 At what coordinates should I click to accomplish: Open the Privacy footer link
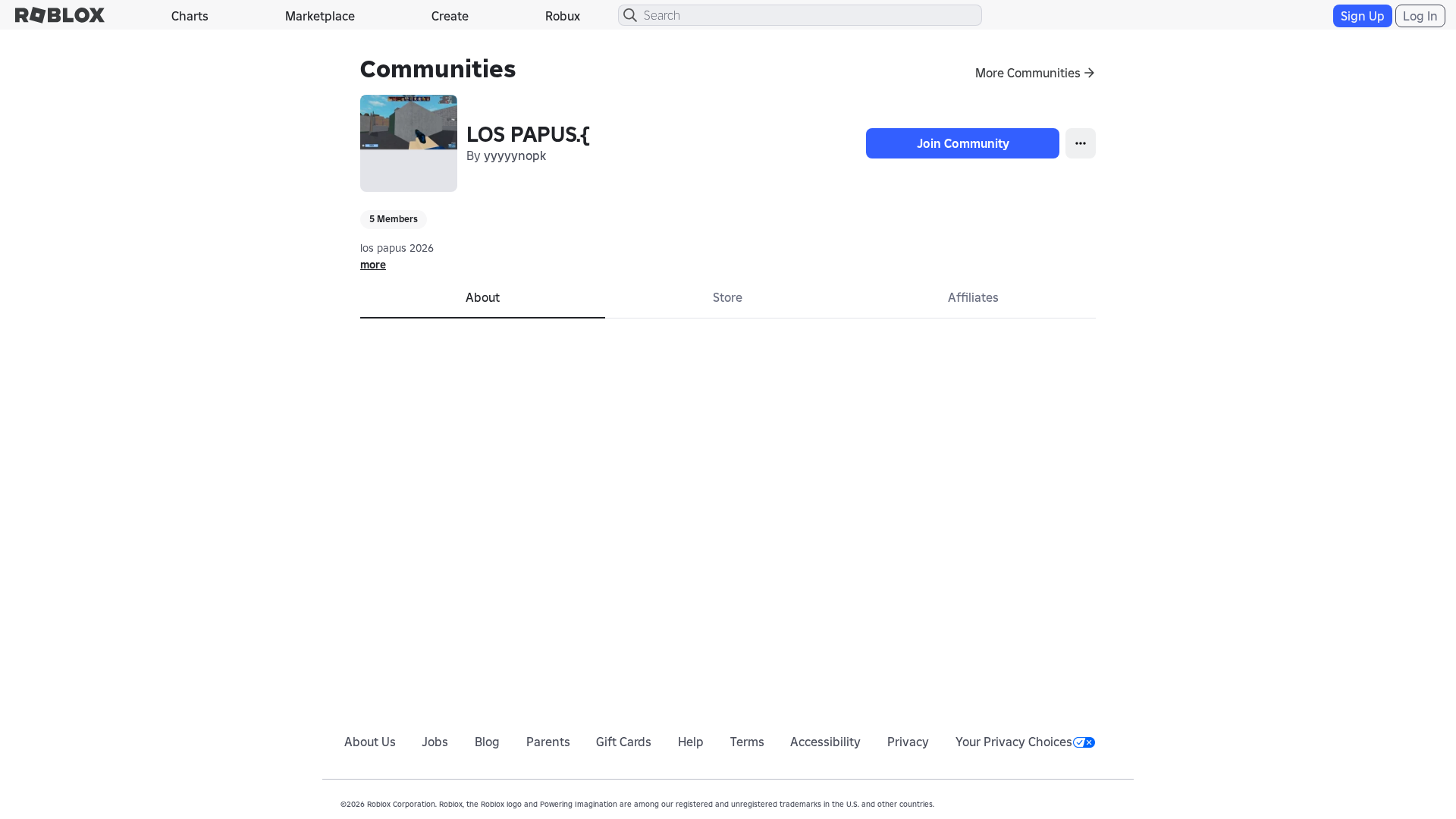tap(908, 742)
